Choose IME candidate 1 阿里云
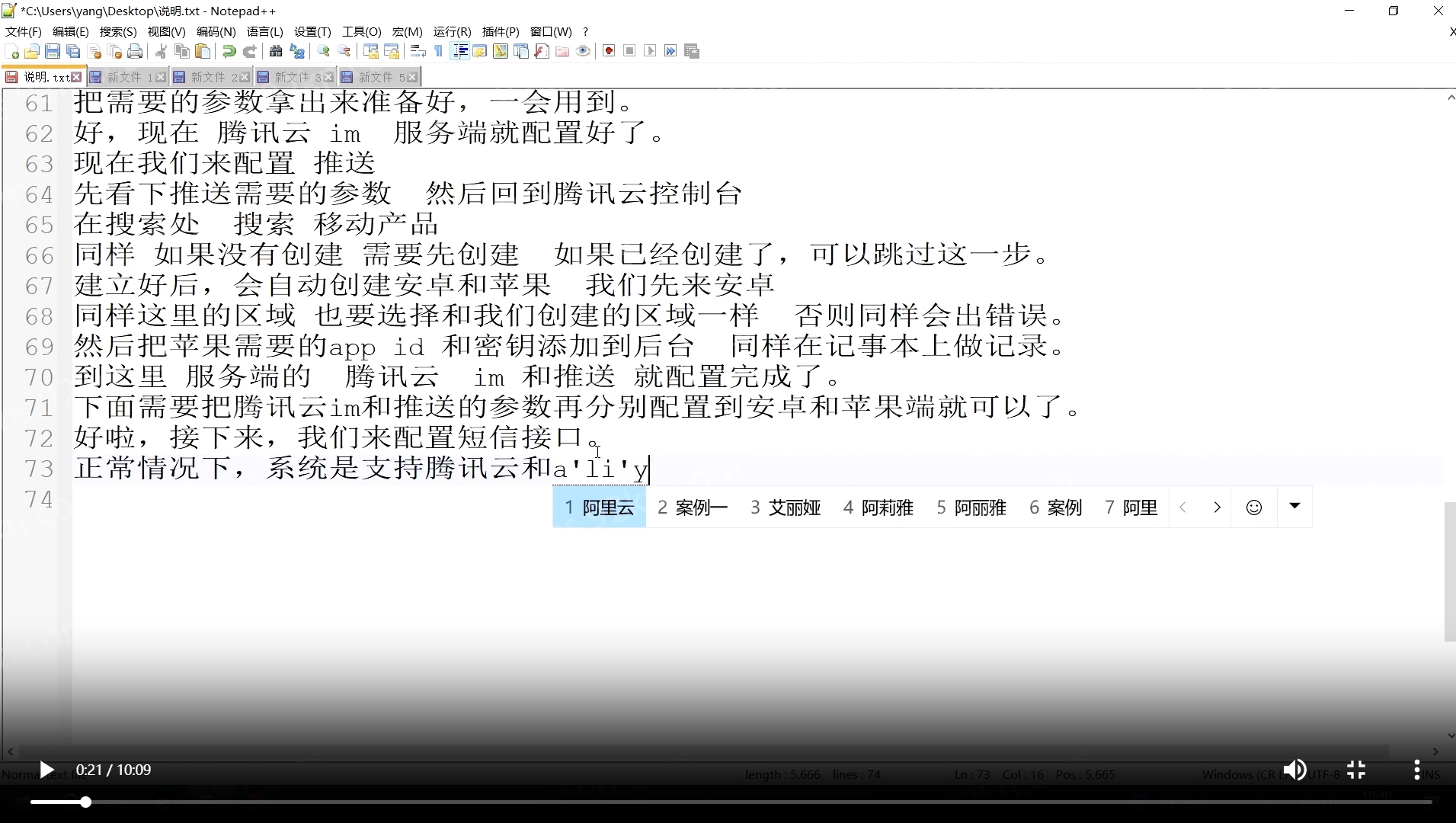This screenshot has height=823, width=1456. pos(599,508)
